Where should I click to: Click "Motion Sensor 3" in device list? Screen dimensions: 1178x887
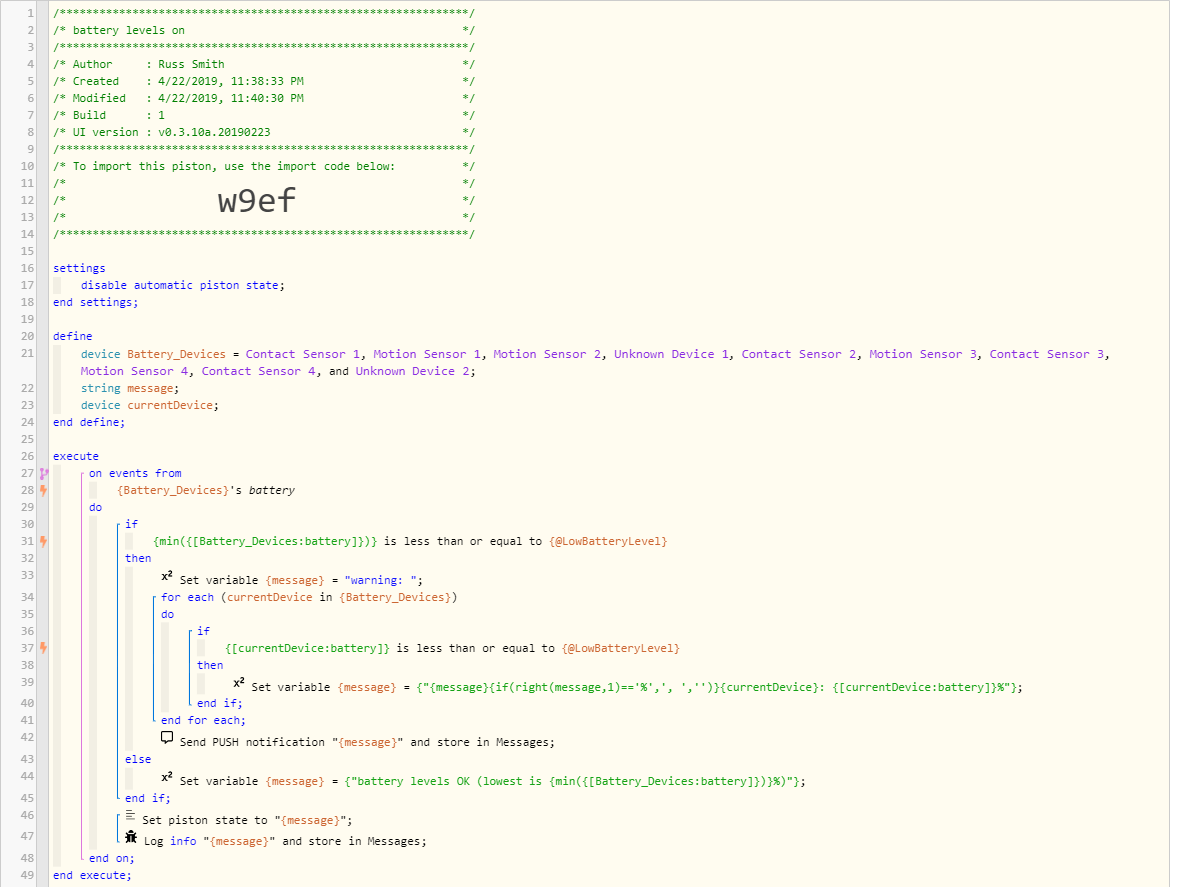(x=923, y=354)
